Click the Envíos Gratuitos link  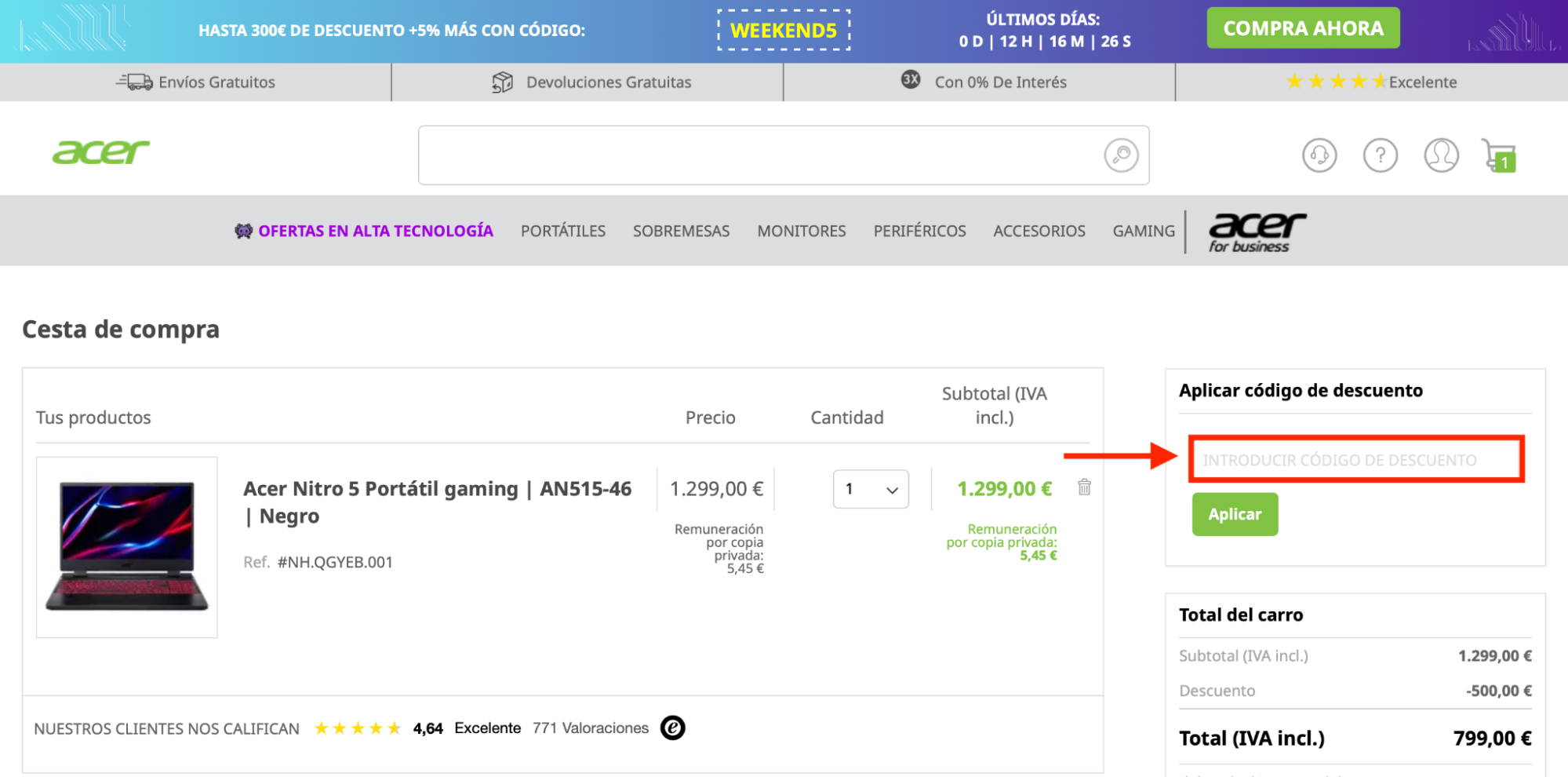216,82
